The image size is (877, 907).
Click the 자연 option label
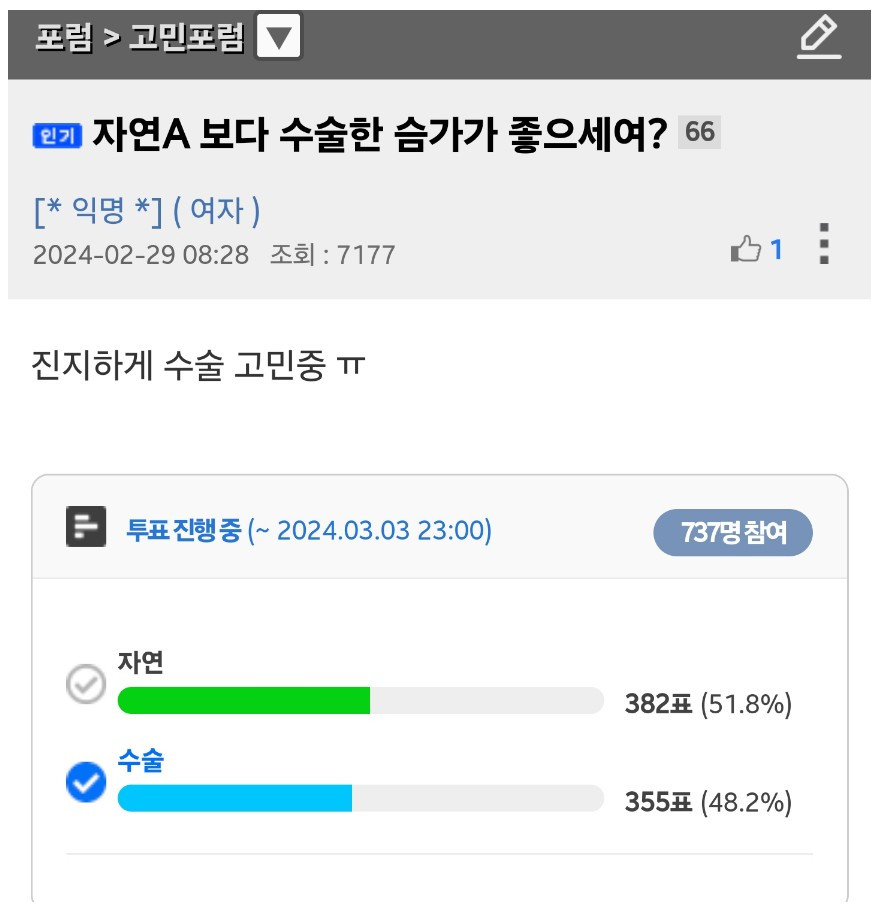[x=141, y=663]
